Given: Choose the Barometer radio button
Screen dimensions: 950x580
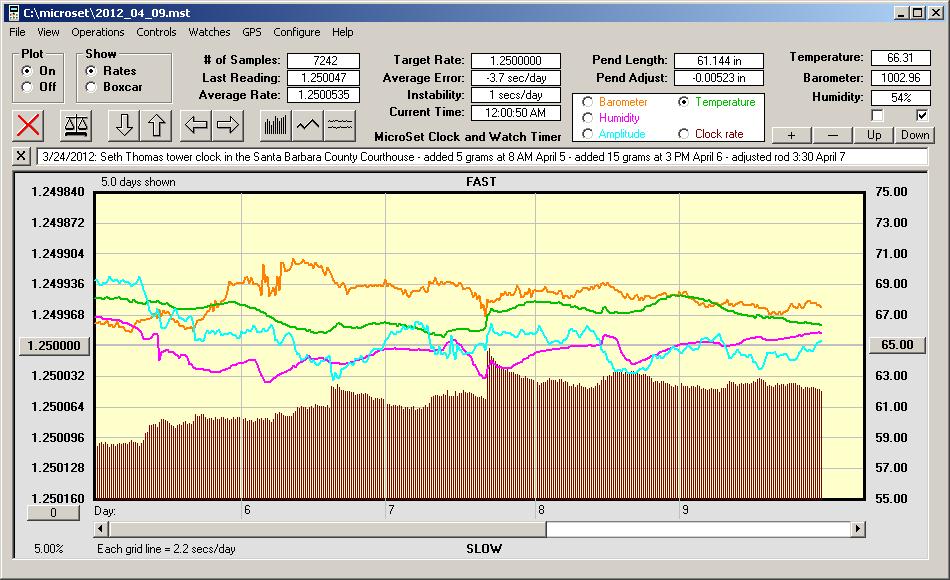Looking at the screenshot, I should (587, 102).
